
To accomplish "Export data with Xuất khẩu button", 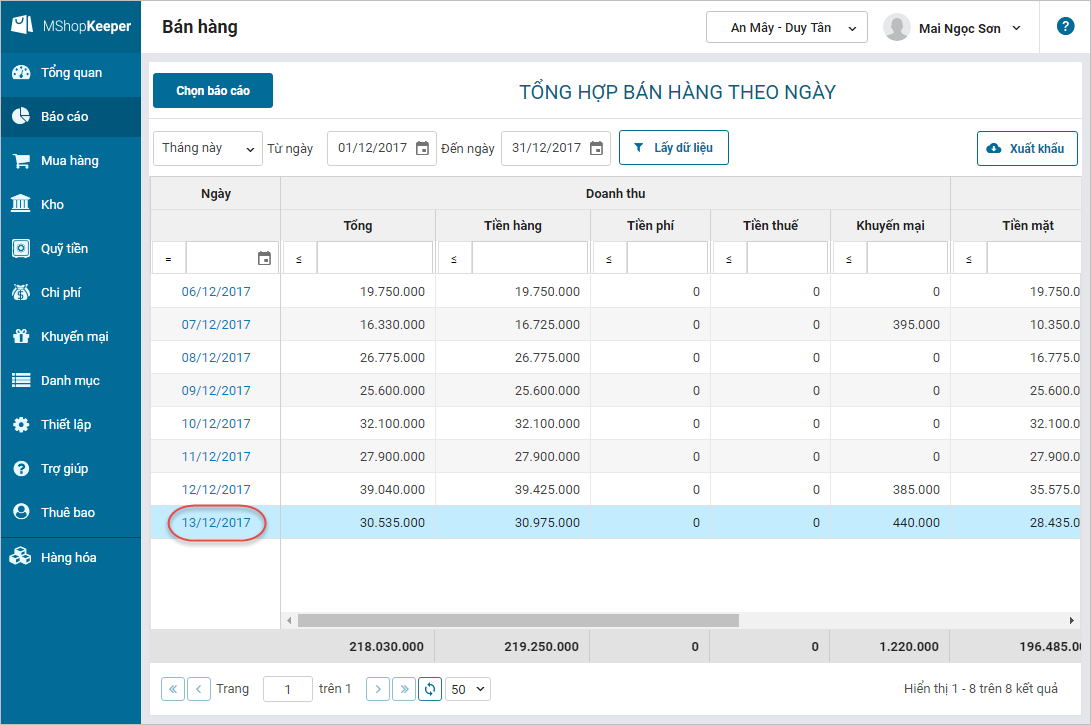I will [1027, 148].
